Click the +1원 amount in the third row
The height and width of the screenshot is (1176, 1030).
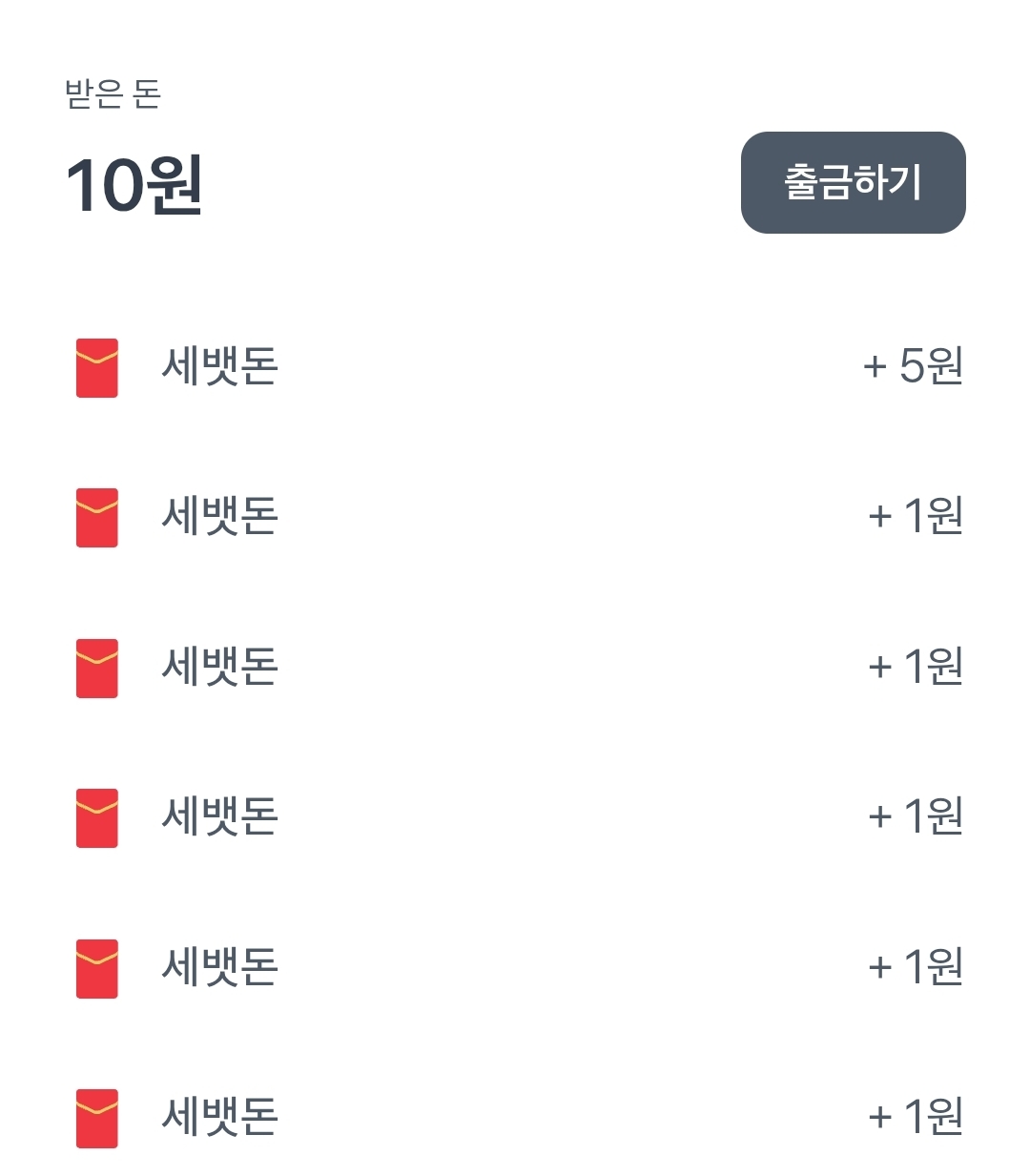[x=915, y=666]
